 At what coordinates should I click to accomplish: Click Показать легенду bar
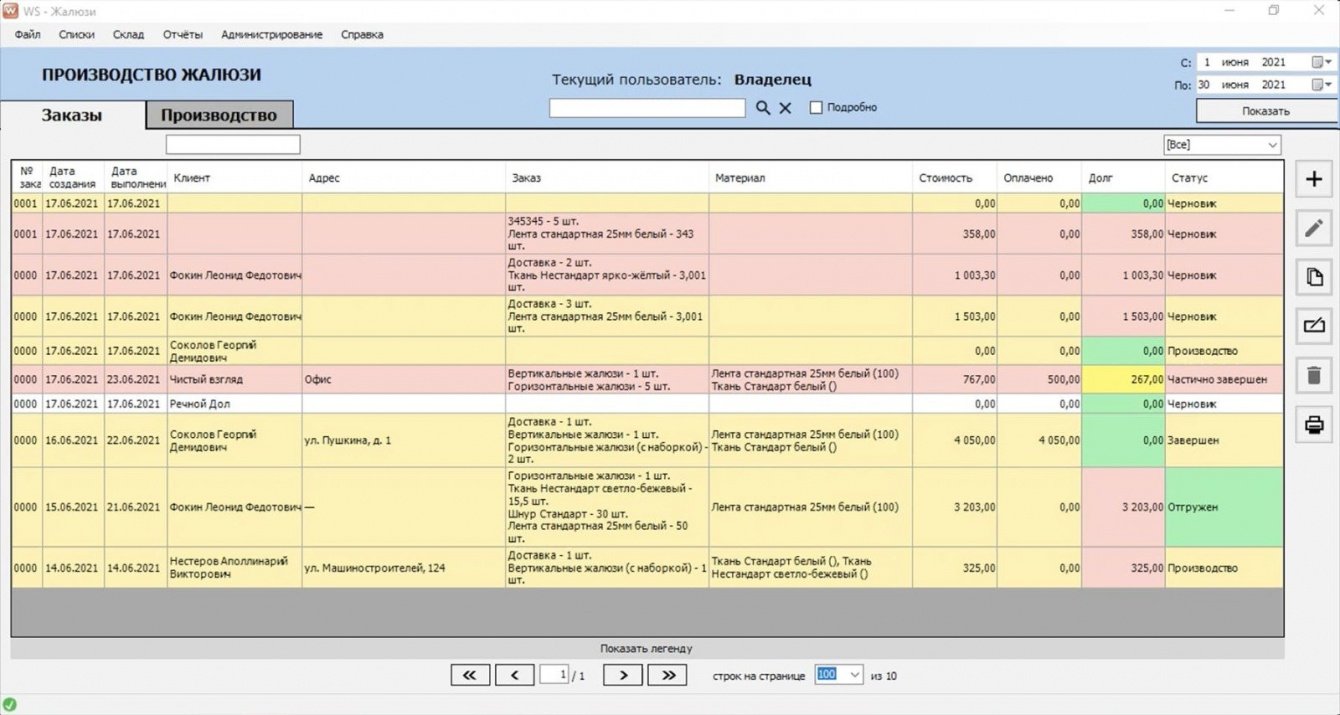(646, 649)
